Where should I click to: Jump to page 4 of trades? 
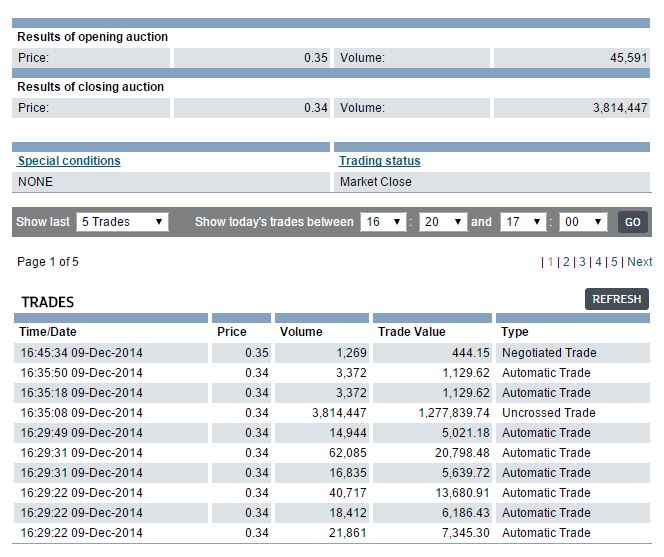click(x=598, y=262)
